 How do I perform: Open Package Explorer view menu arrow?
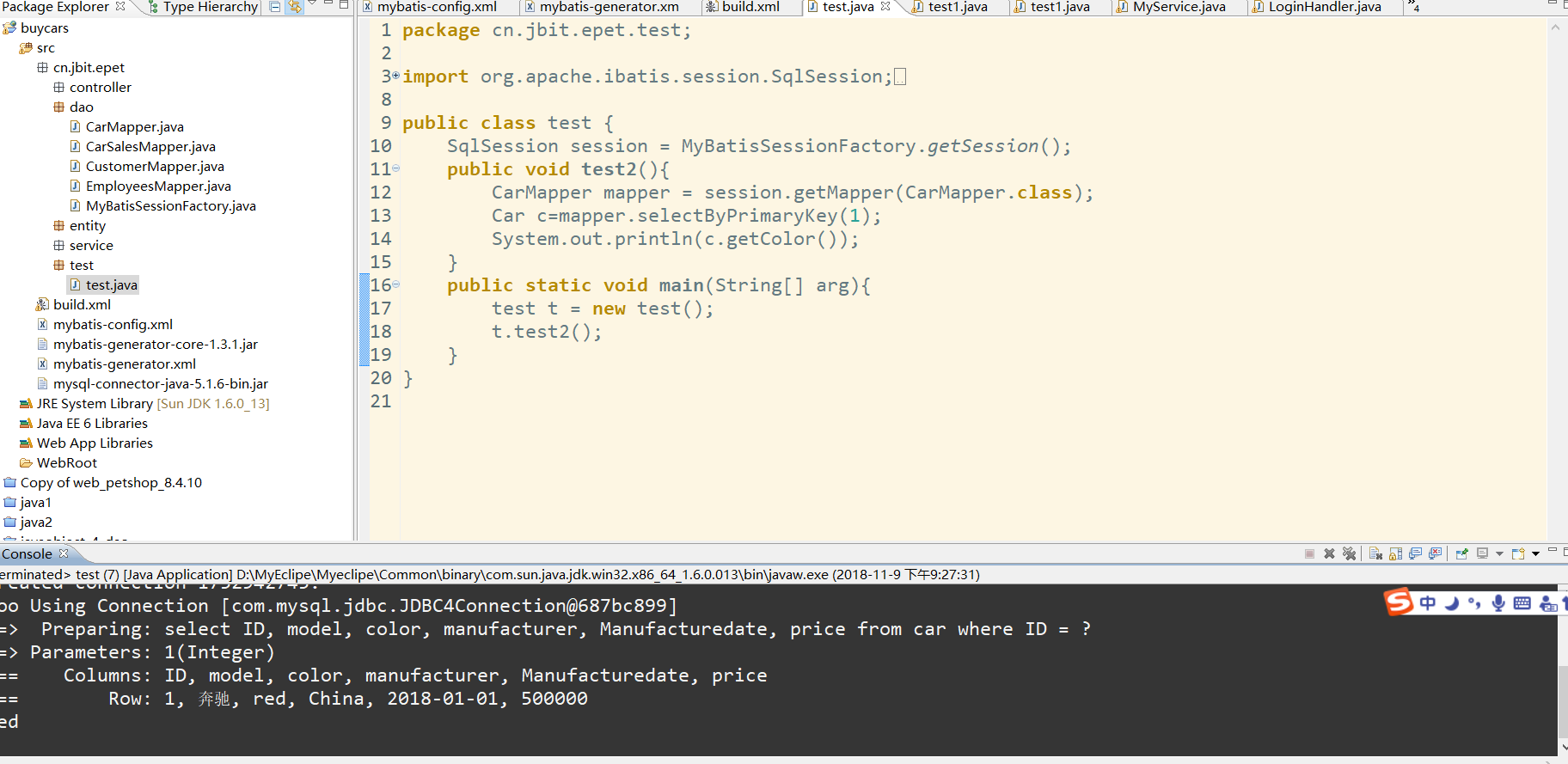point(313,4)
